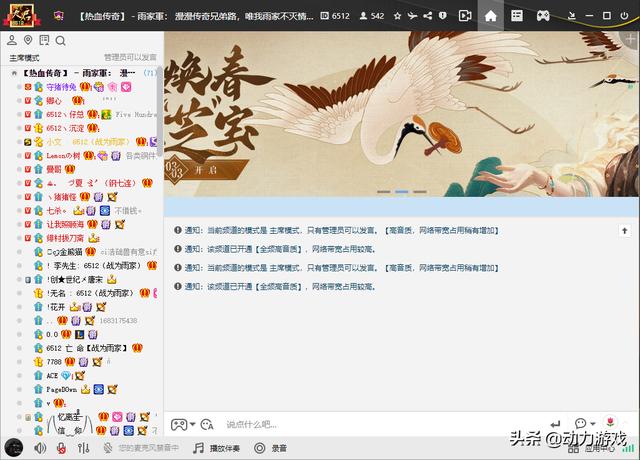This screenshot has width=640, height=460.
Task: Switch to the Home tab icon
Action: coord(491,16)
